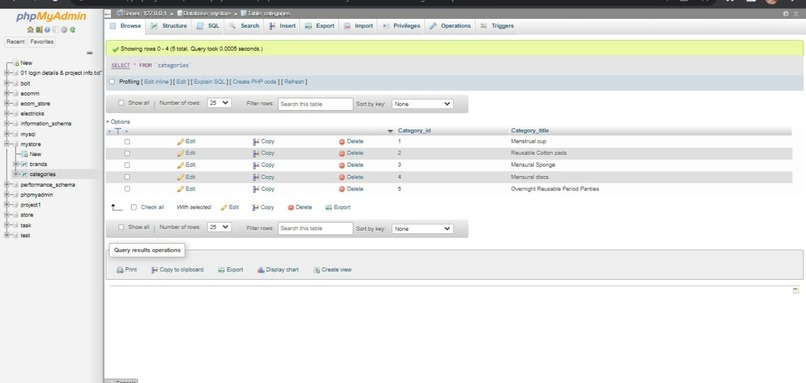
Task: Click the log out door icon beside Home
Action: coord(39,30)
